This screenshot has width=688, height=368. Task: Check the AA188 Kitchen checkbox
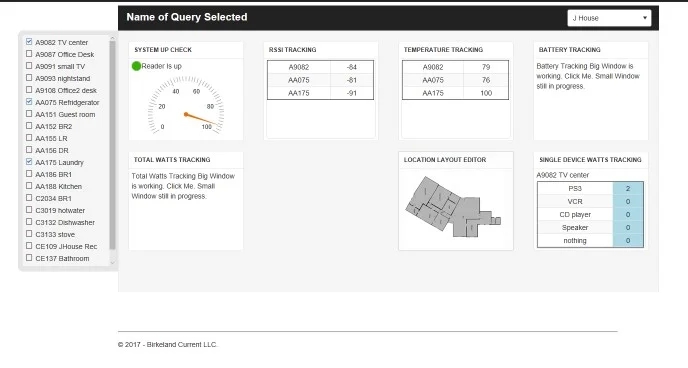tap(29, 186)
